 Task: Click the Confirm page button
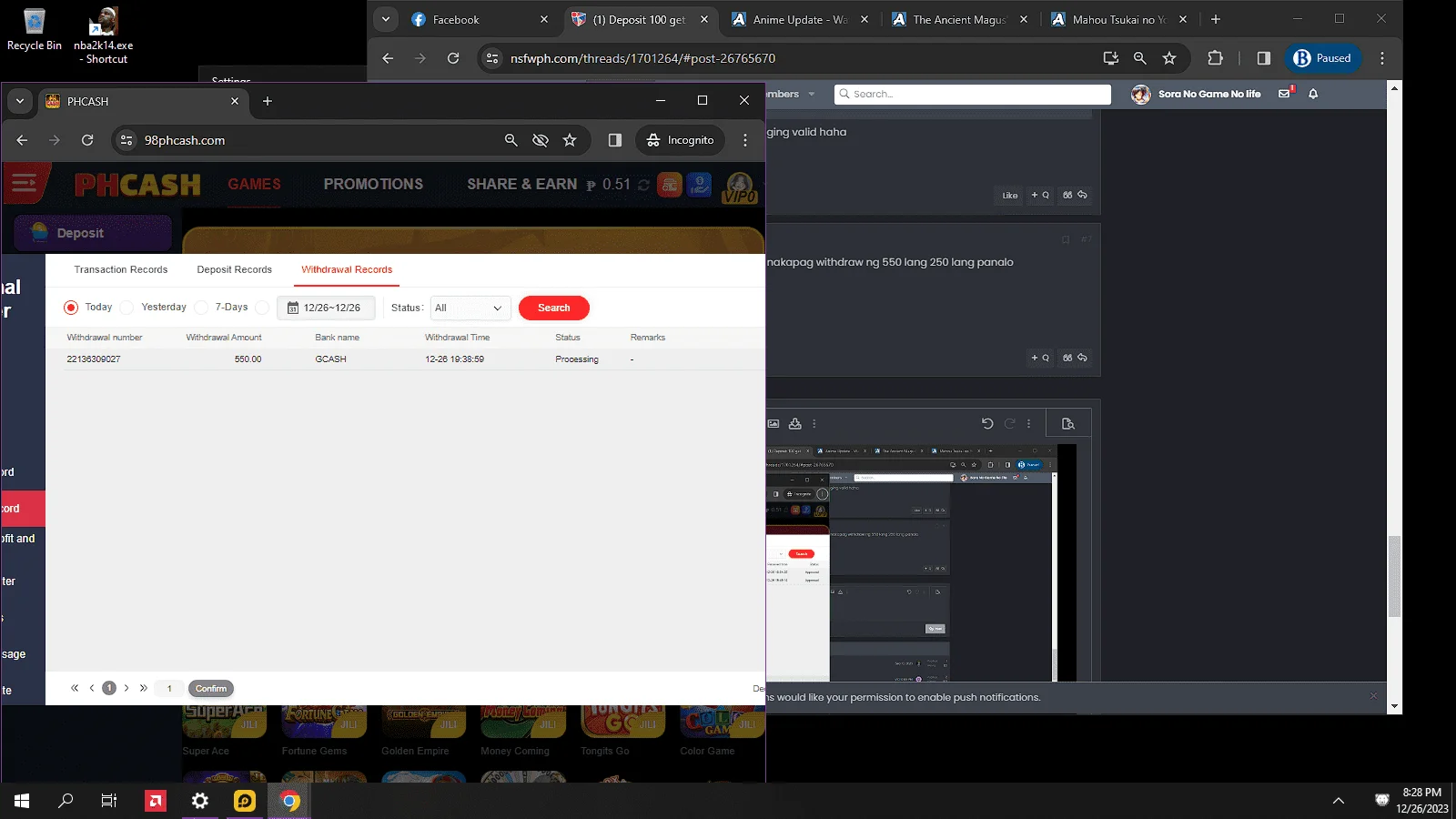tap(211, 688)
